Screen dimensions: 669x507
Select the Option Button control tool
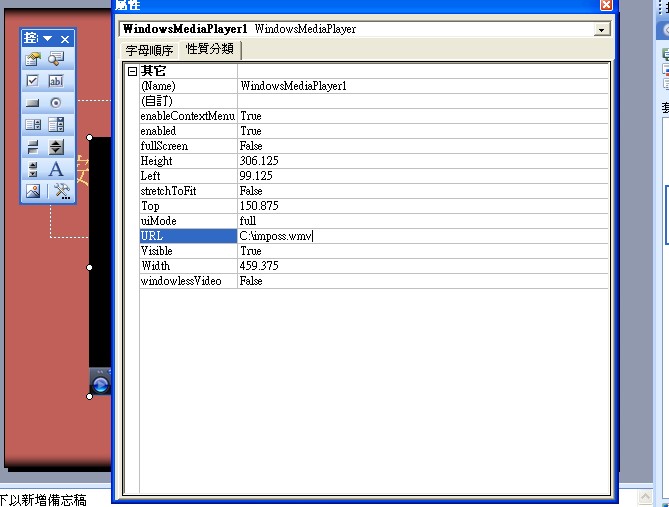tap(56, 103)
